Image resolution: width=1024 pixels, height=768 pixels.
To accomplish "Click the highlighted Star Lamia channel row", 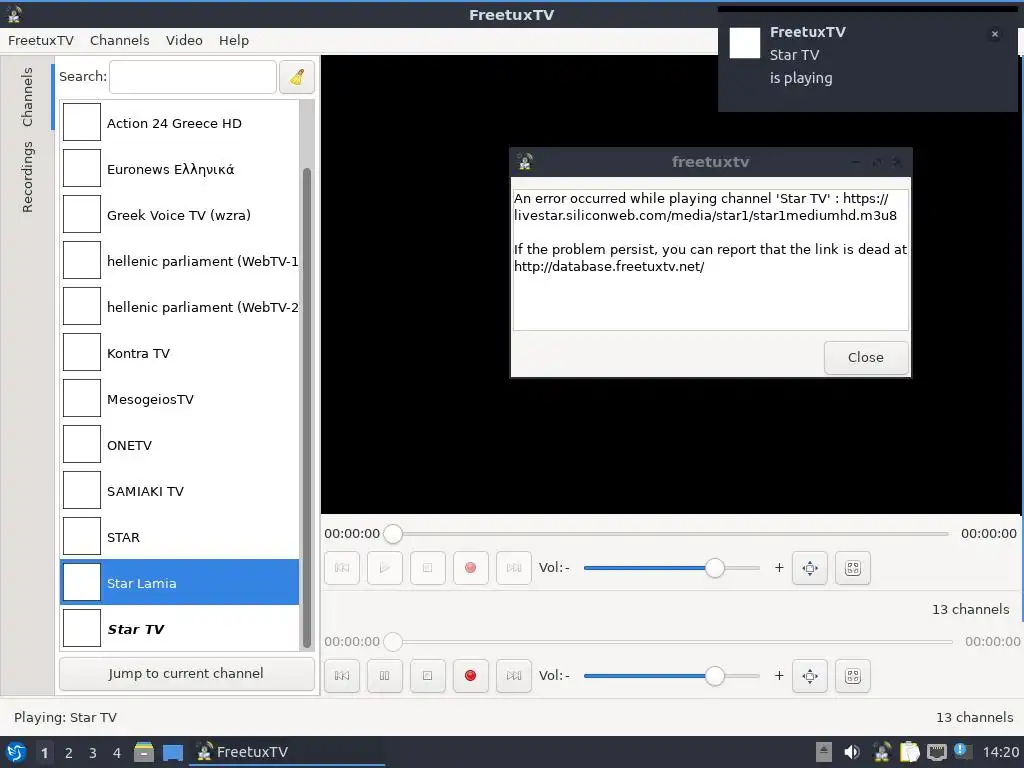I will point(180,583).
